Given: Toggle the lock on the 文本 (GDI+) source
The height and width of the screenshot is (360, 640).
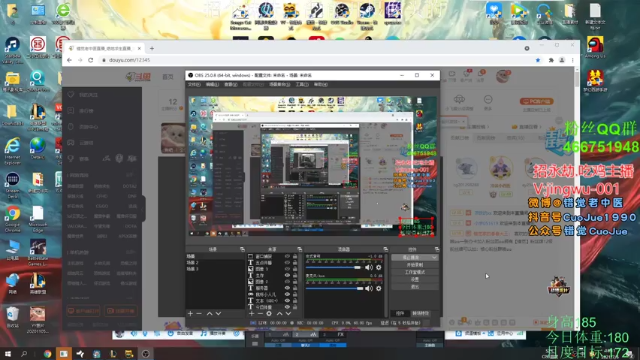Looking at the screenshot, I should click(295, 301).
